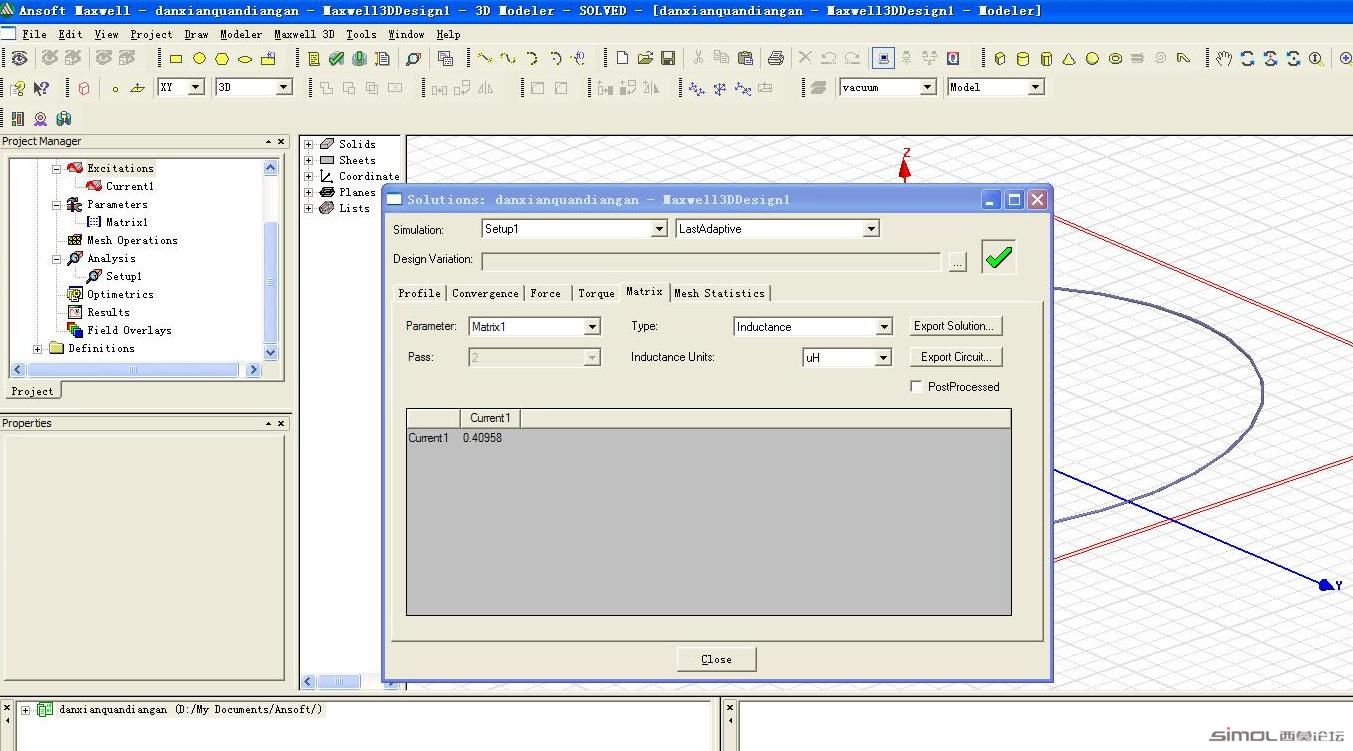Click the Draw point icon
Viewport: 1353px width, 751px height.
(115, 88)
